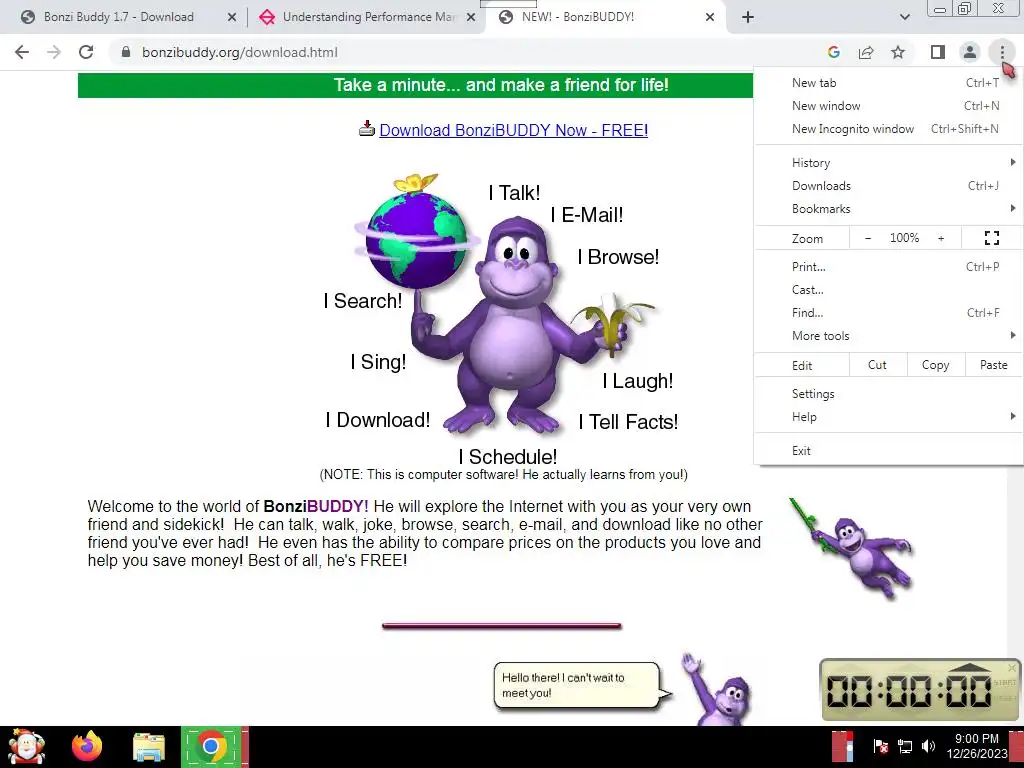Click the network tray icon
Image resolution: width=1024 pixels, height=768 pixels.
coord(904,746)
